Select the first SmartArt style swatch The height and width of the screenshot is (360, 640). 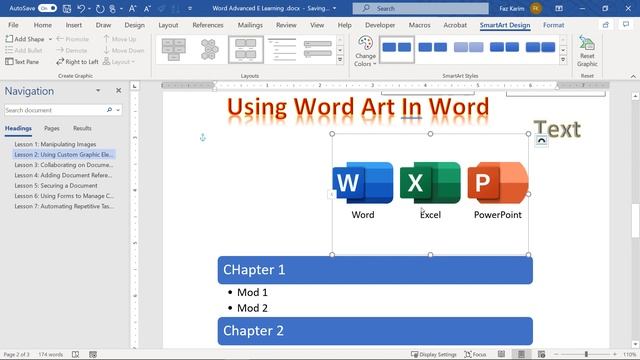coord(397,49)
